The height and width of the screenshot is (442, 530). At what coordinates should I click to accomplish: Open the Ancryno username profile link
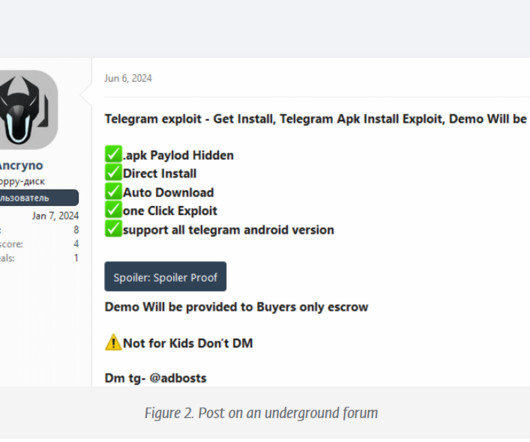coord(21,166)
